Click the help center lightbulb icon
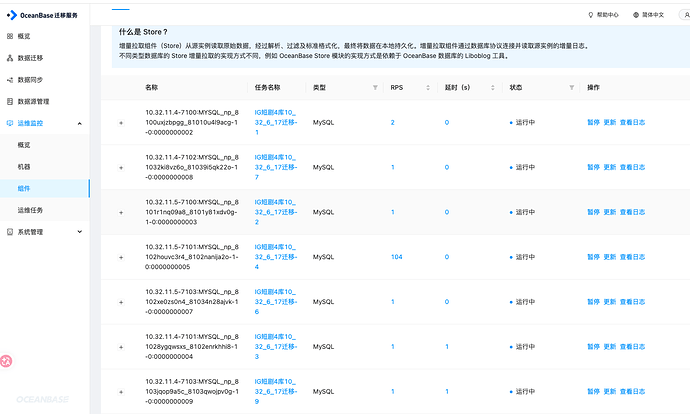The image size is (690, 414). pyautogui.click(x=591, y=15)
